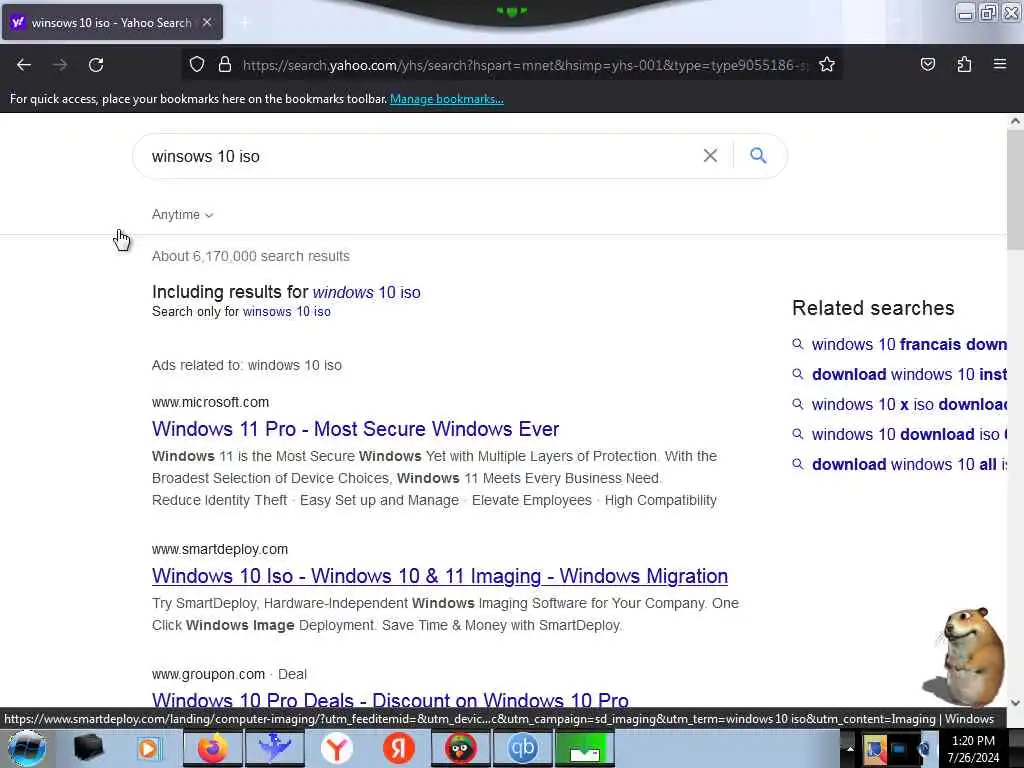Bookmark this page with the star icon
1024x768 pixels.
click(x=827, y=64)
